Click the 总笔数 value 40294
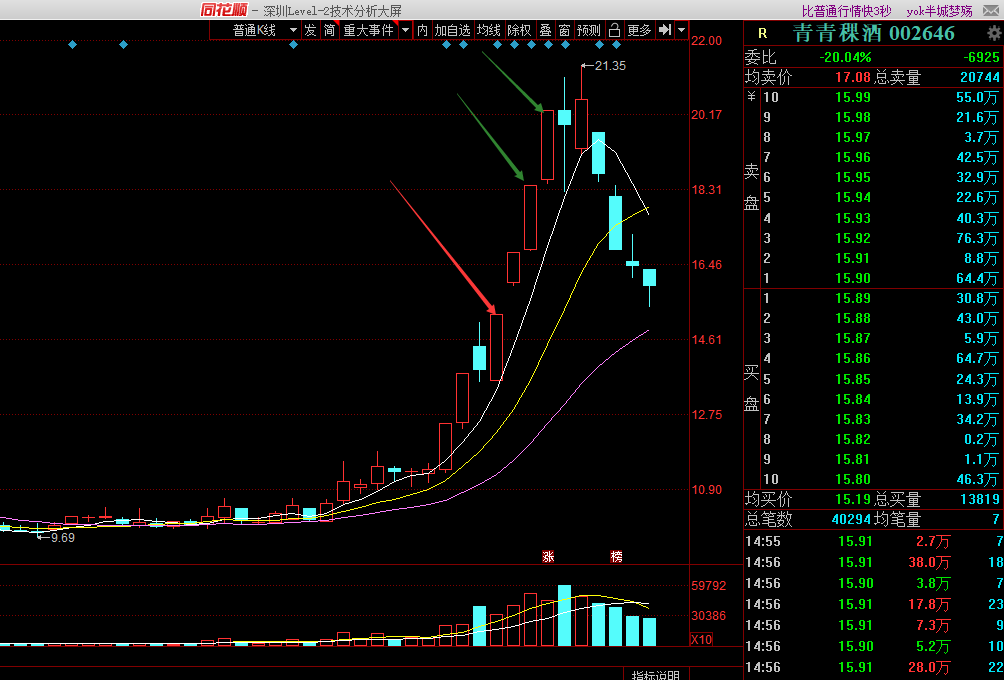Screen dimensions: 1004x680 851,519
